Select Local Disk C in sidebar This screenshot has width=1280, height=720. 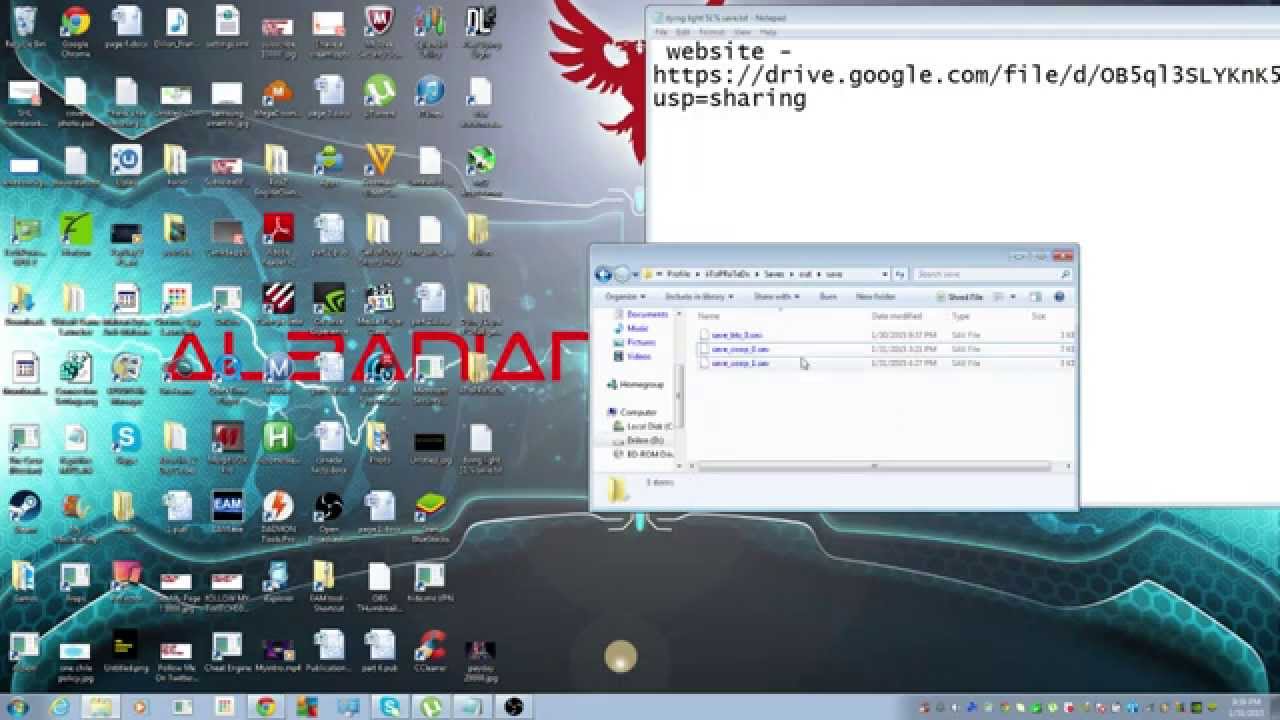641,426
